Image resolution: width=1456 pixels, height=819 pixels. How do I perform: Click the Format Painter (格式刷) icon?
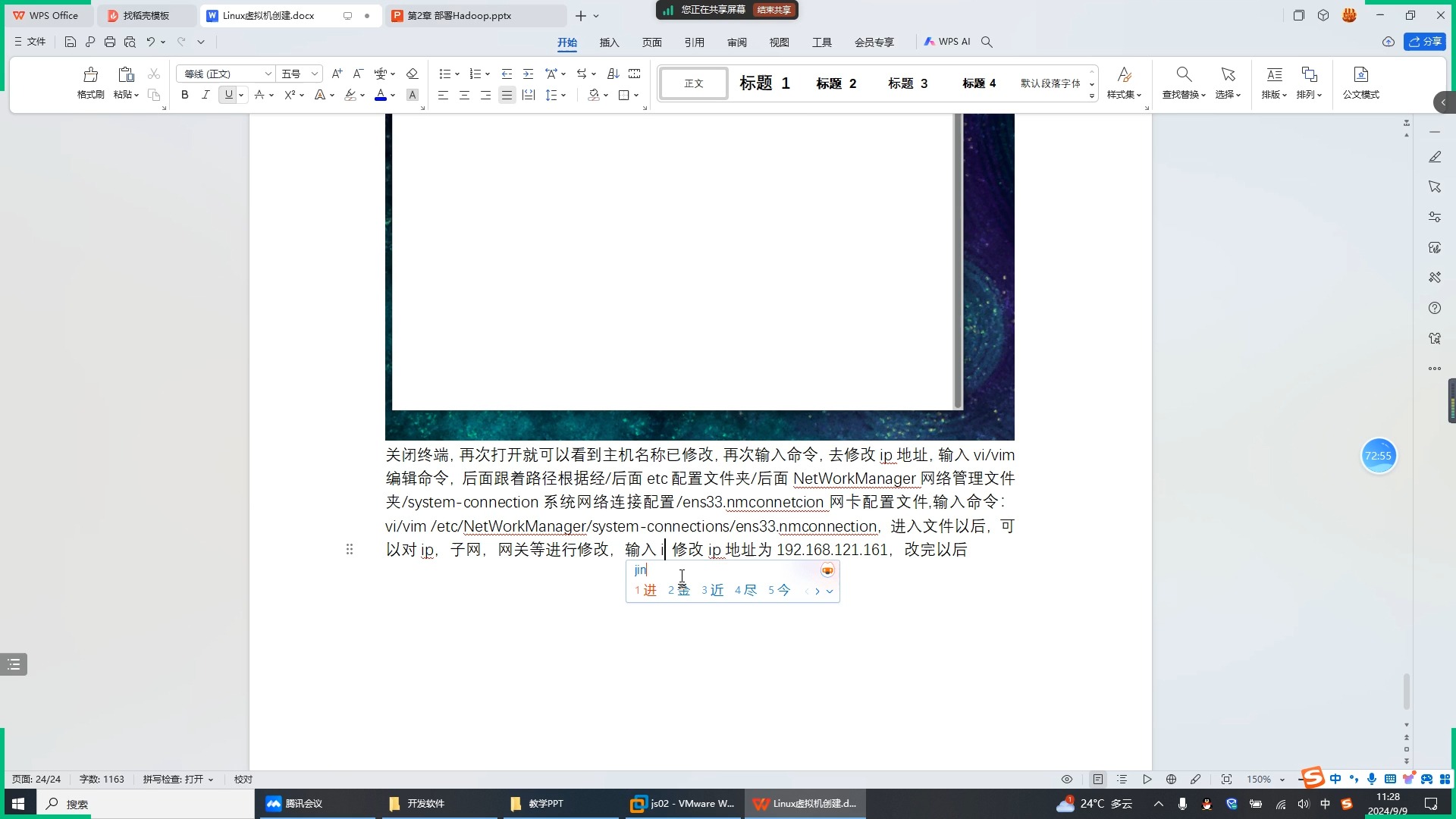[90, 75]
